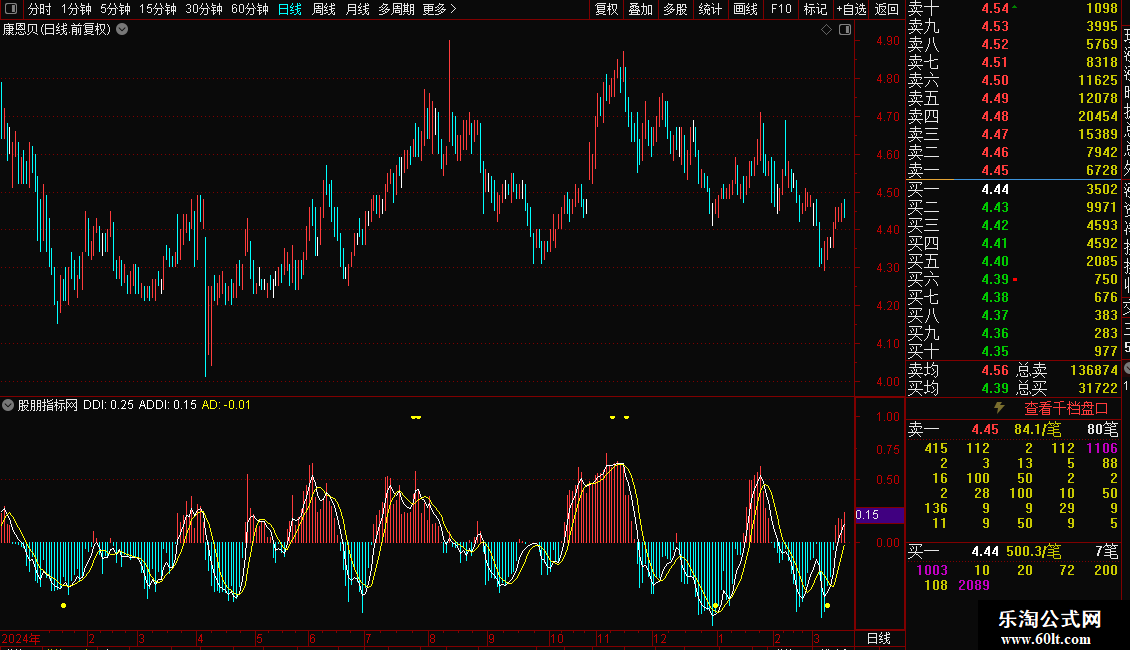This screenshot has height=650, width=1130.
Task: Select the 1分钟 period tab
Action: click(x=76, y=9)
